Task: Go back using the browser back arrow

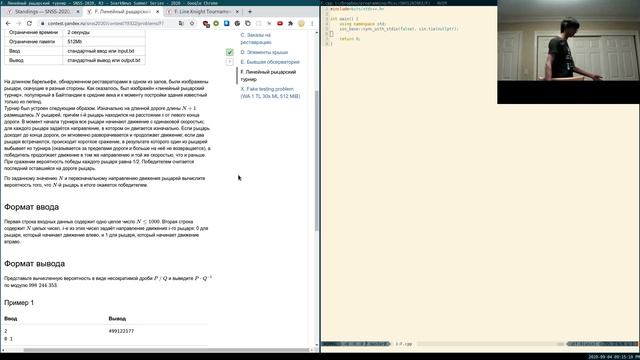Action: (8, 24)
